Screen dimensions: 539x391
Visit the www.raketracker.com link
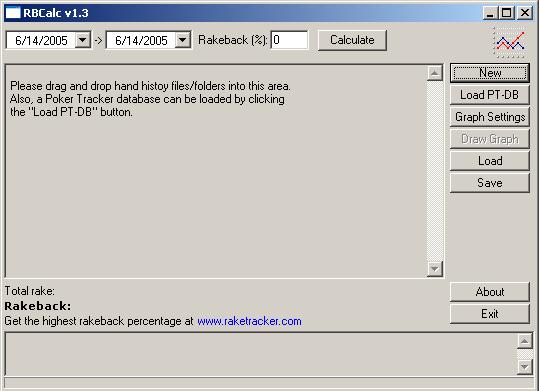tap(249, 321)
